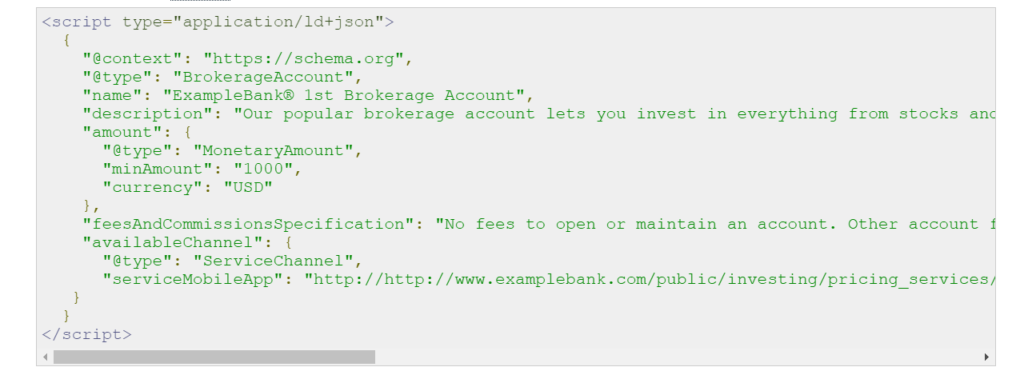Click the closing script tag
1024x379 pixels.
[87, 335]
